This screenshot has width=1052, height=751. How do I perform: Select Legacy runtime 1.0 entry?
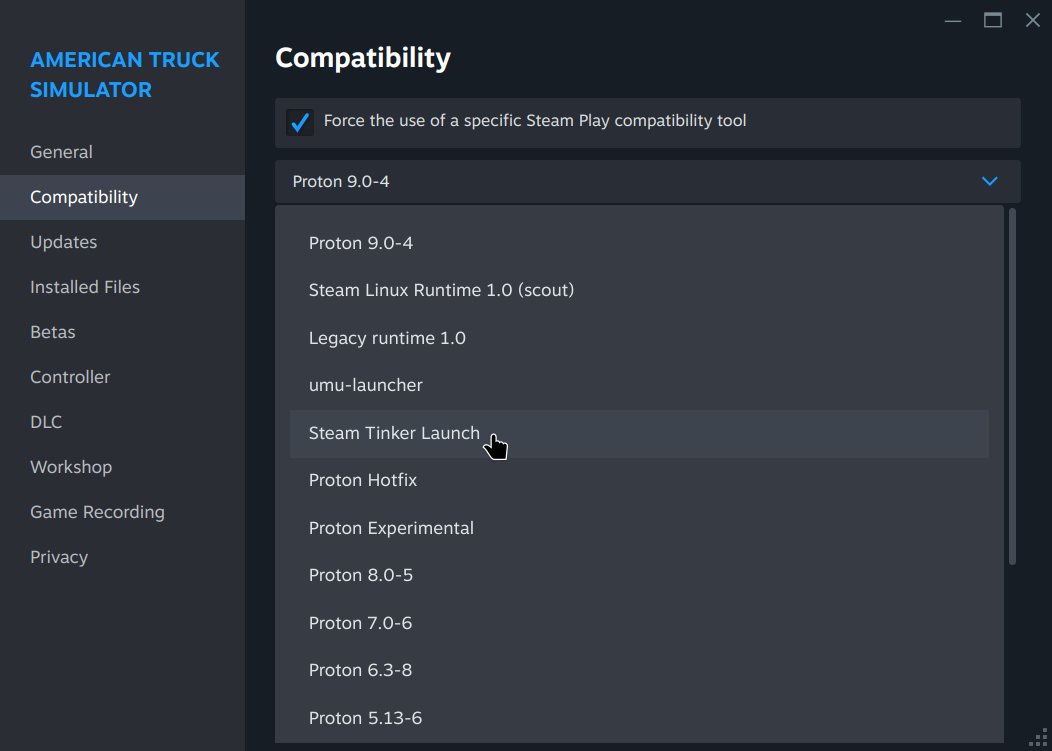(387, 338)
